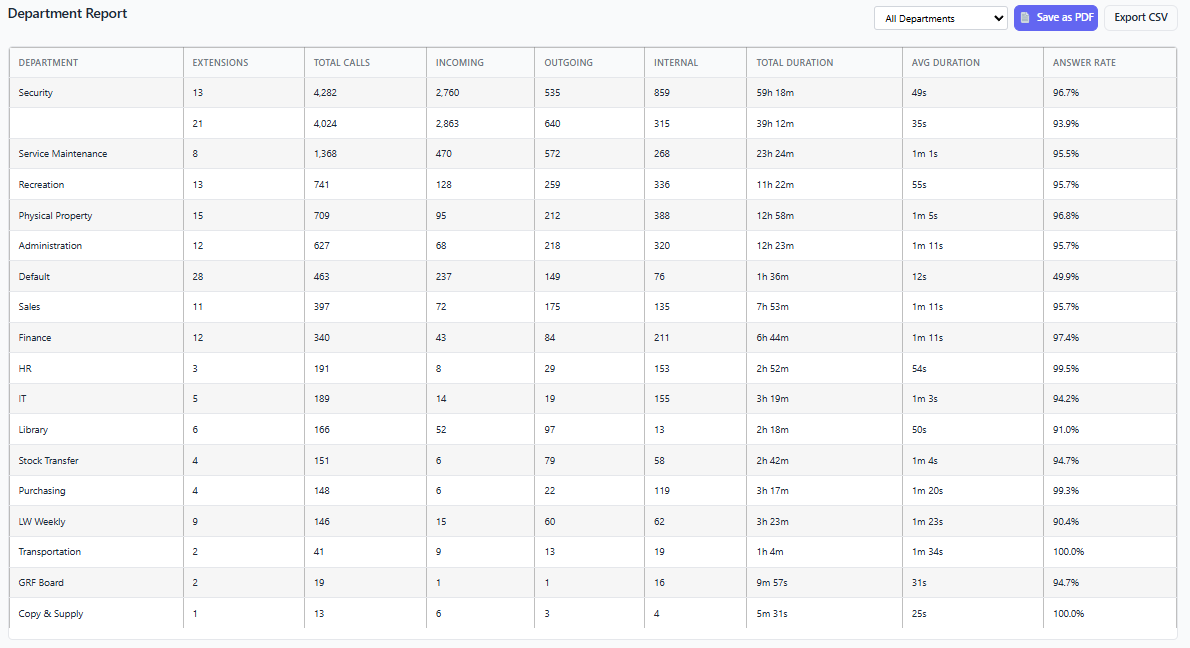This screenshot has height=648, width=1190.
Task: Click the Avg Duration column header
Action: point(945,63)
